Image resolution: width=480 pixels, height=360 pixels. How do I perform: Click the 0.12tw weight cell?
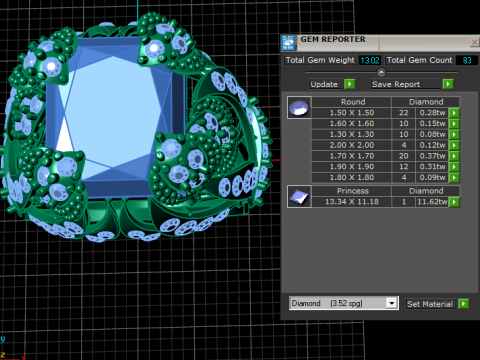tap(432, 145)
